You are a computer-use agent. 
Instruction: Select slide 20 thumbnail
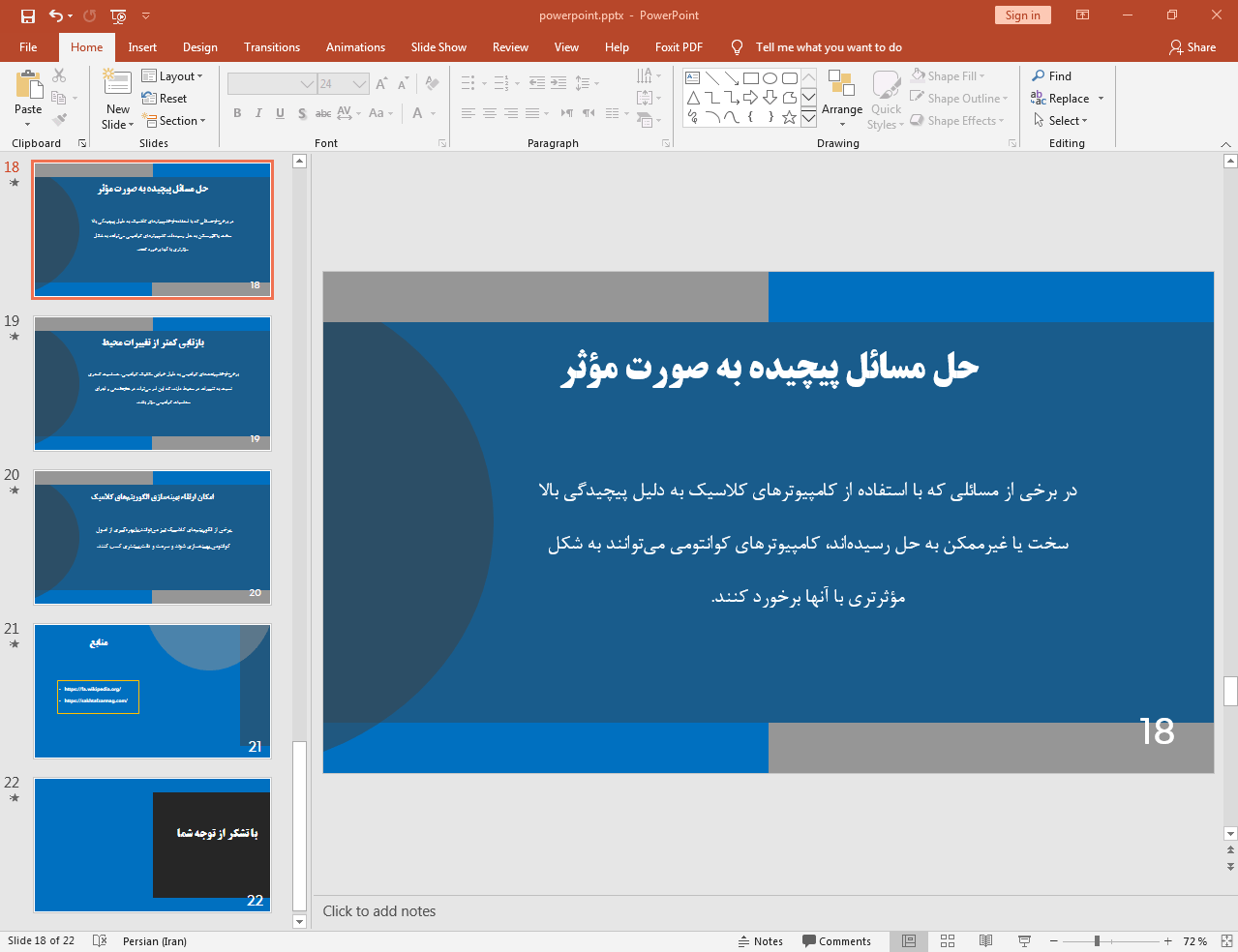(x=152, y=537)
